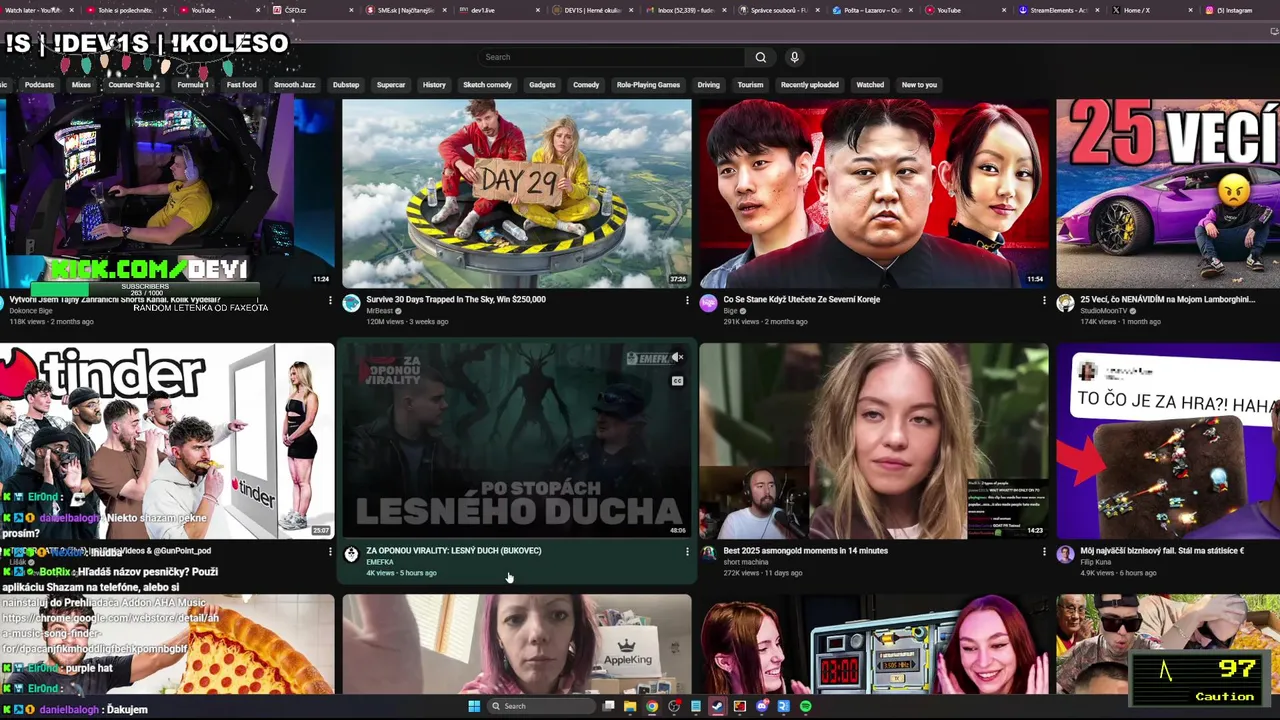The height and width of the screenshot is (720, 1280).
Task: Filter by Role-Playing Games chip
Action: 648,85
